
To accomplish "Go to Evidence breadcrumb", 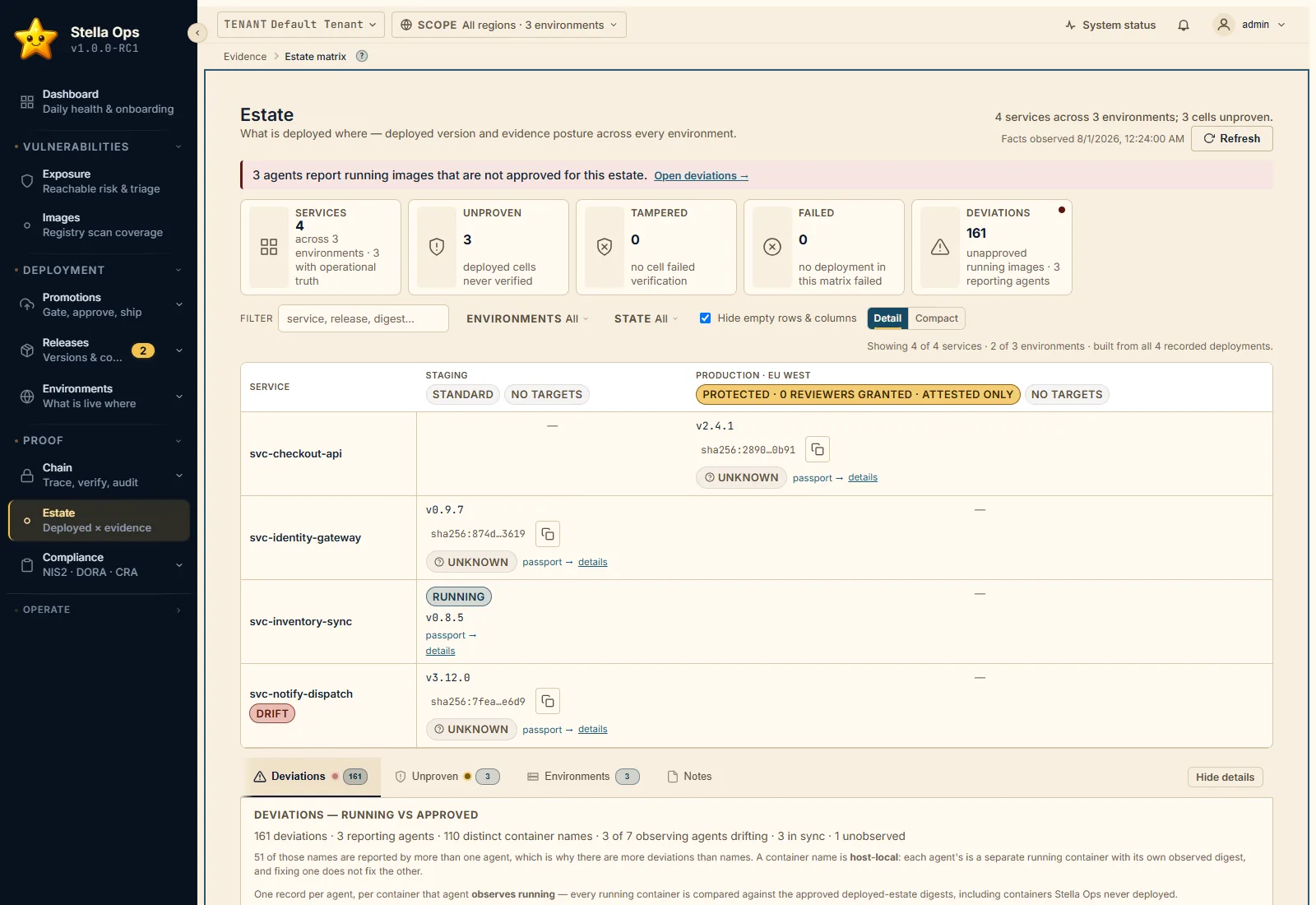I will (245, 57).
